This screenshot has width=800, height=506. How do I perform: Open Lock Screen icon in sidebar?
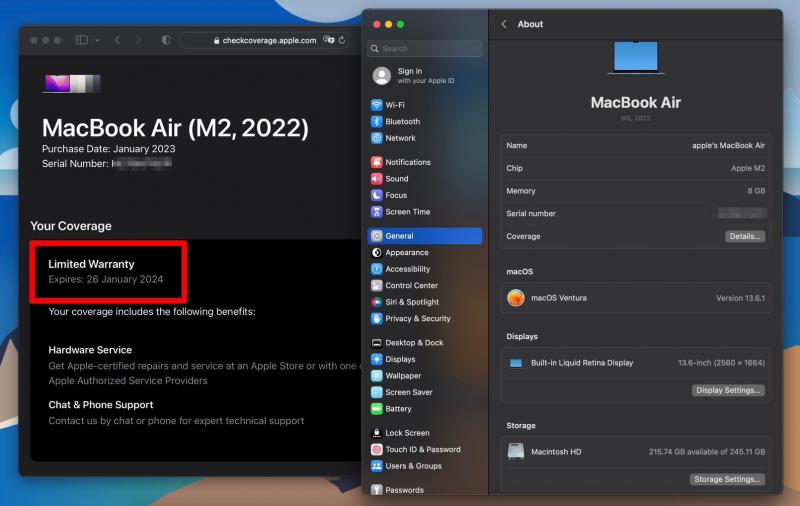tap(377, 433)
